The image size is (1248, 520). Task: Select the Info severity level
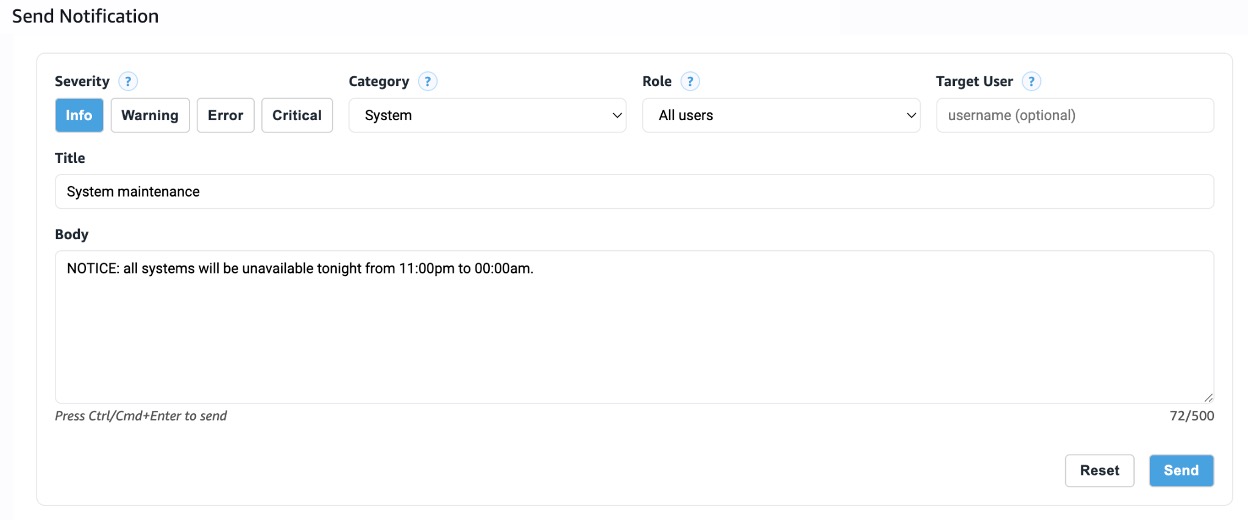point(79,115)
